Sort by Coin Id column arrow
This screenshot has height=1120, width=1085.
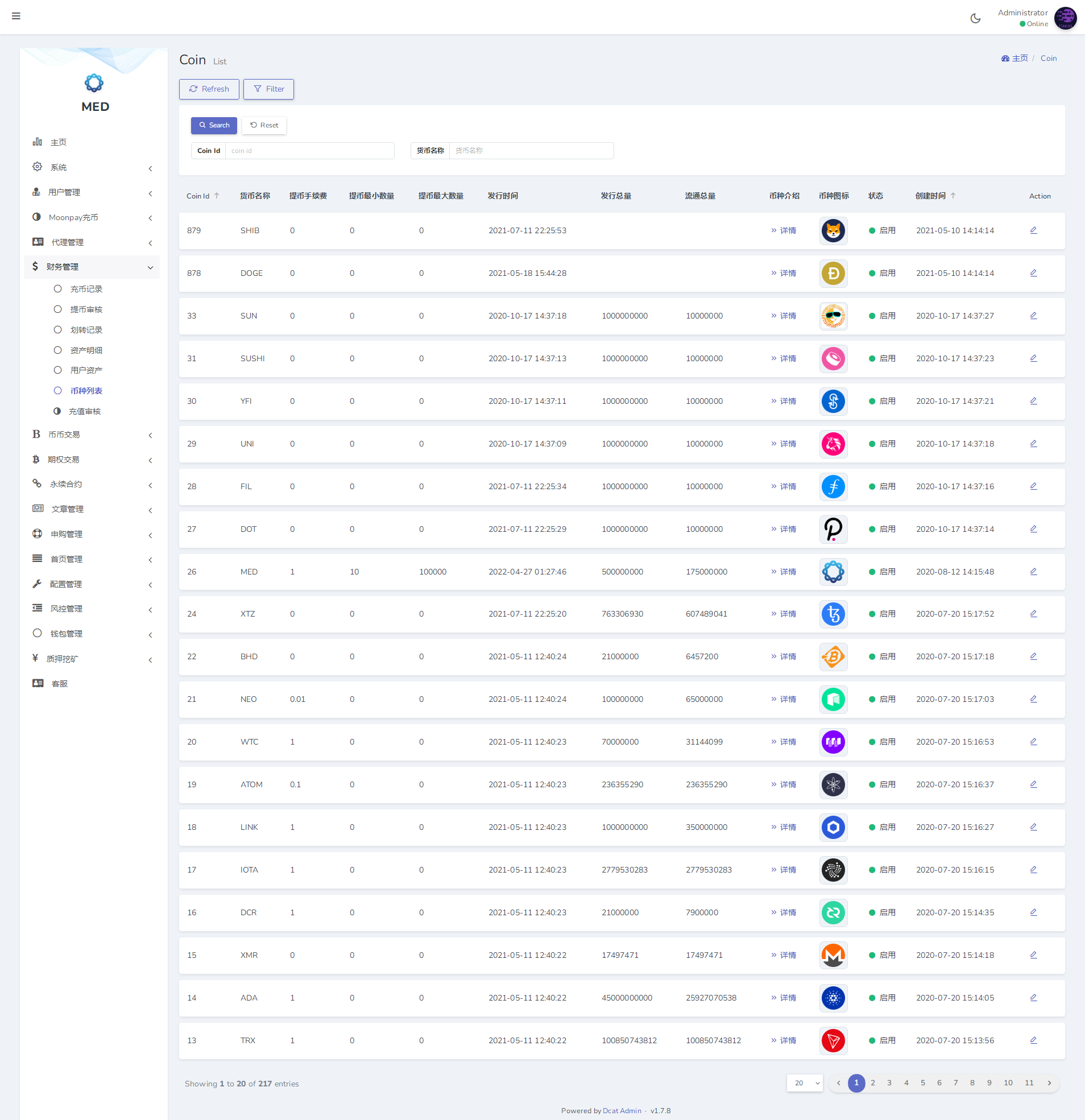217,196
